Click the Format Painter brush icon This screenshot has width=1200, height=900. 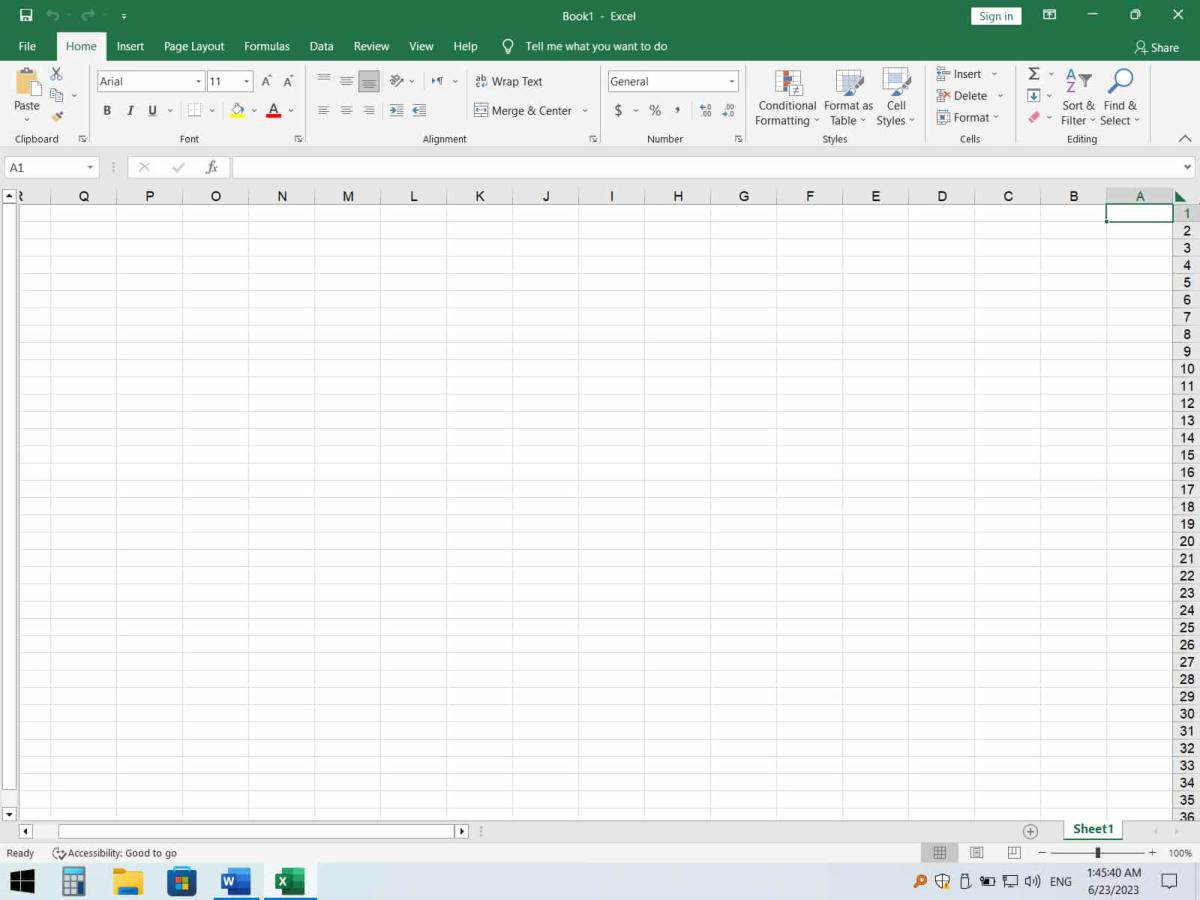[57, 117]
